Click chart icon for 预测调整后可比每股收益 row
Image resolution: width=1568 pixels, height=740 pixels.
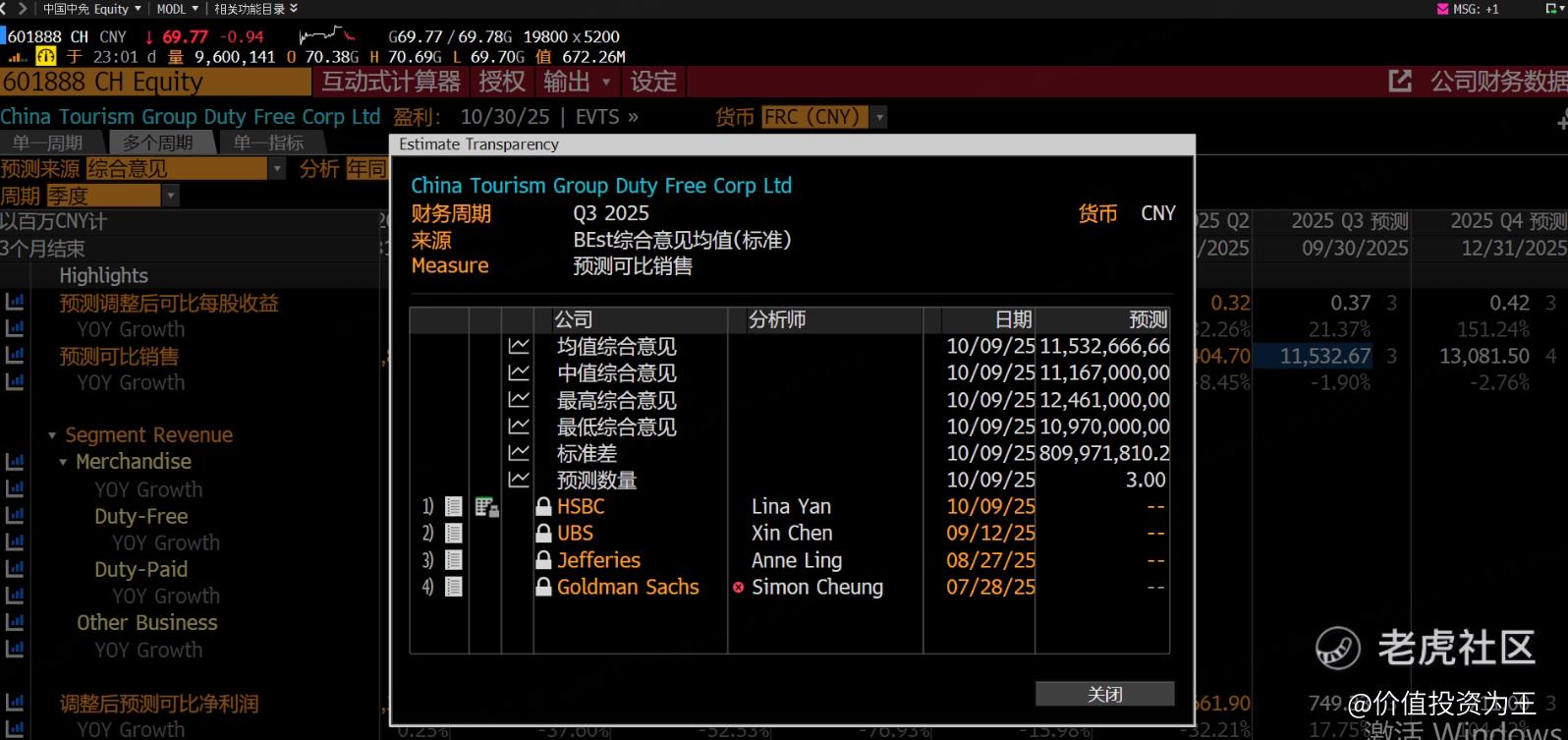[15, 303]
